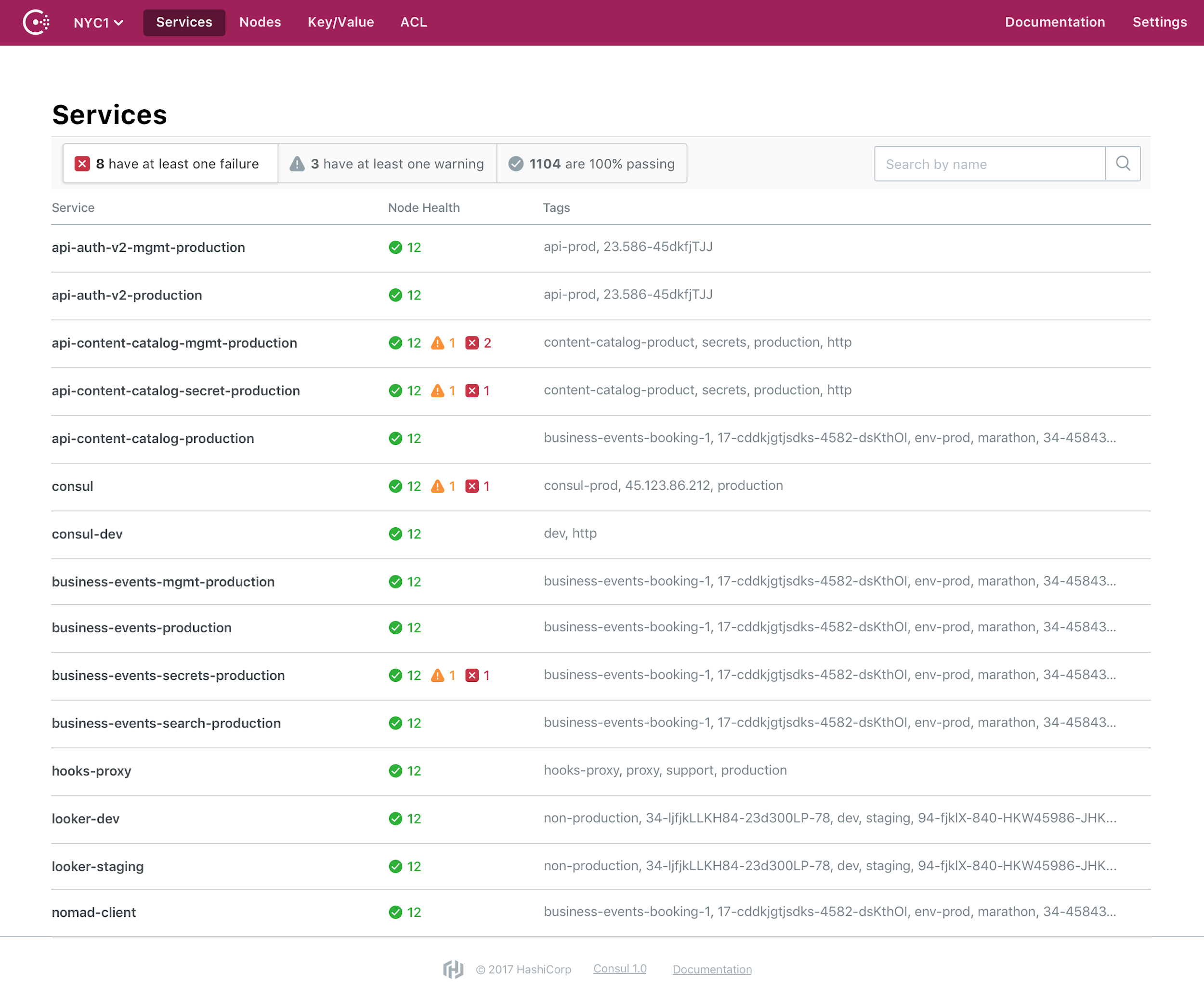
Task: Click the green check icon on api-auth-v2-production row
Action: (395, 295)
